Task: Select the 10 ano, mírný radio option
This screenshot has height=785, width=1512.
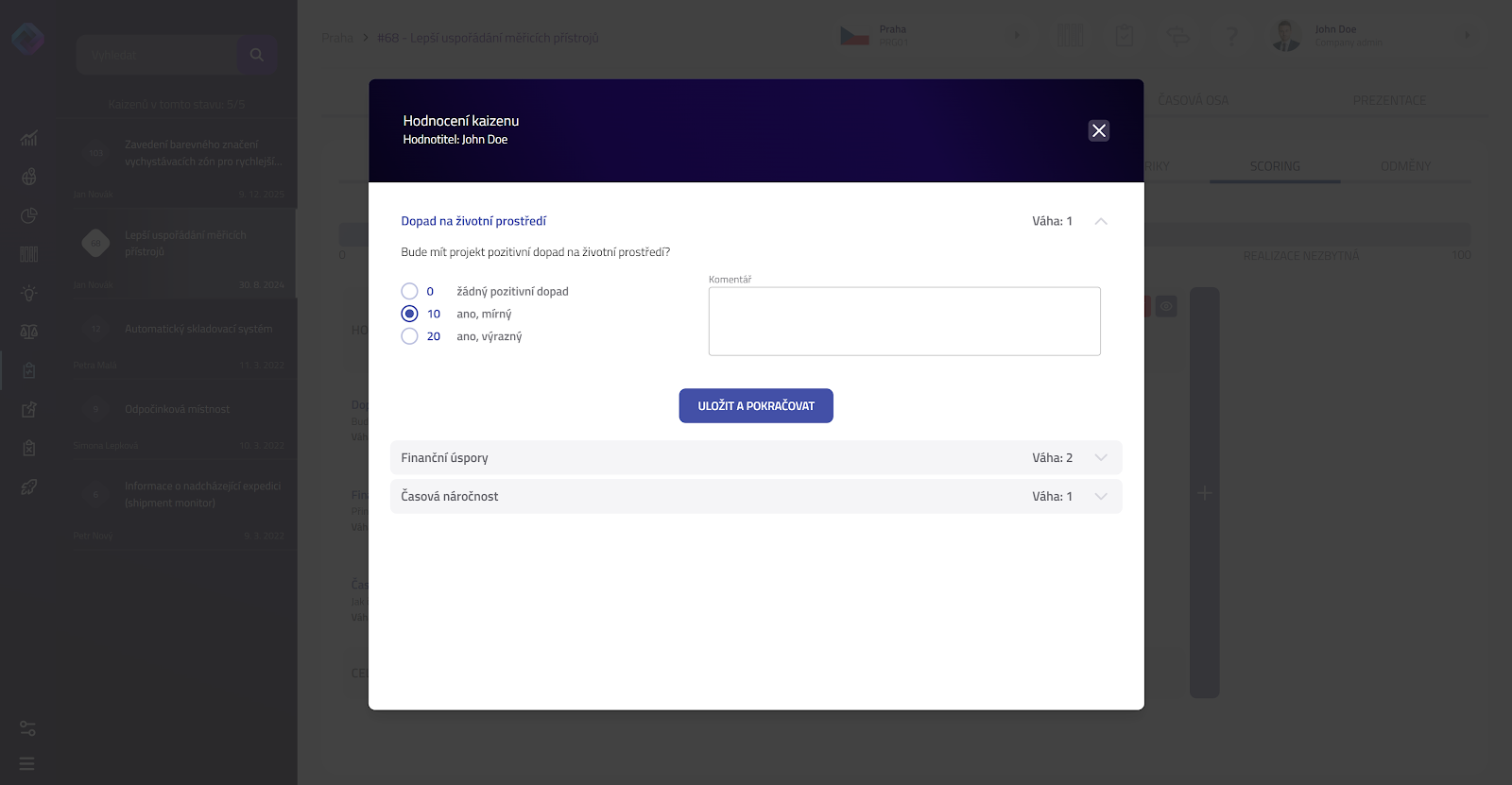Action: pyautogui.click(x=409, y=314)
